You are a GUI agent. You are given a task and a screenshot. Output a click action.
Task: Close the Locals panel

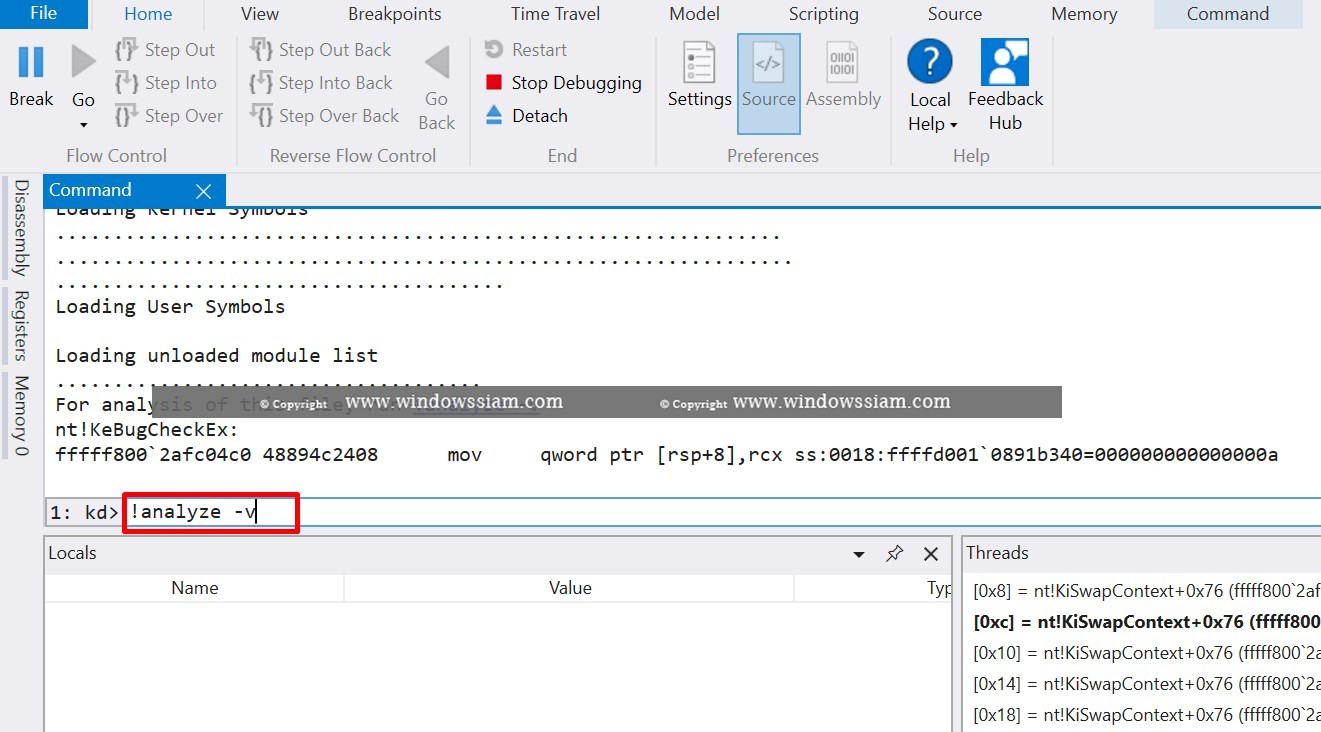tap(931, 554)
